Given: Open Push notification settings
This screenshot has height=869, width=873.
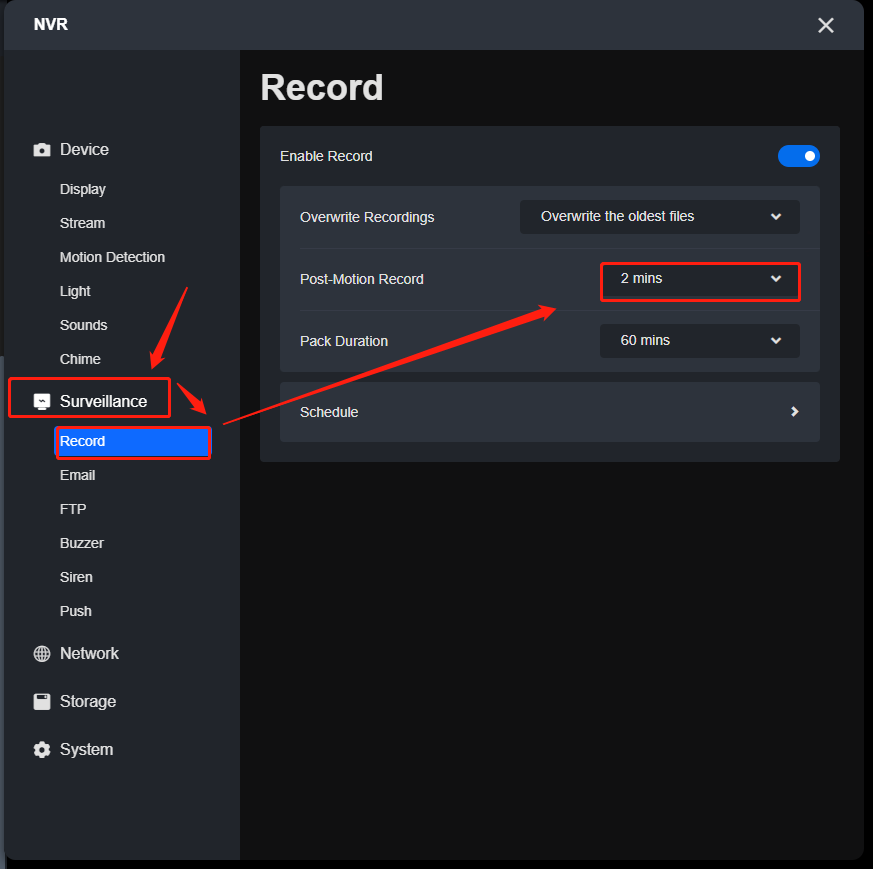Looking at the screenshot, I should [75, 611].
